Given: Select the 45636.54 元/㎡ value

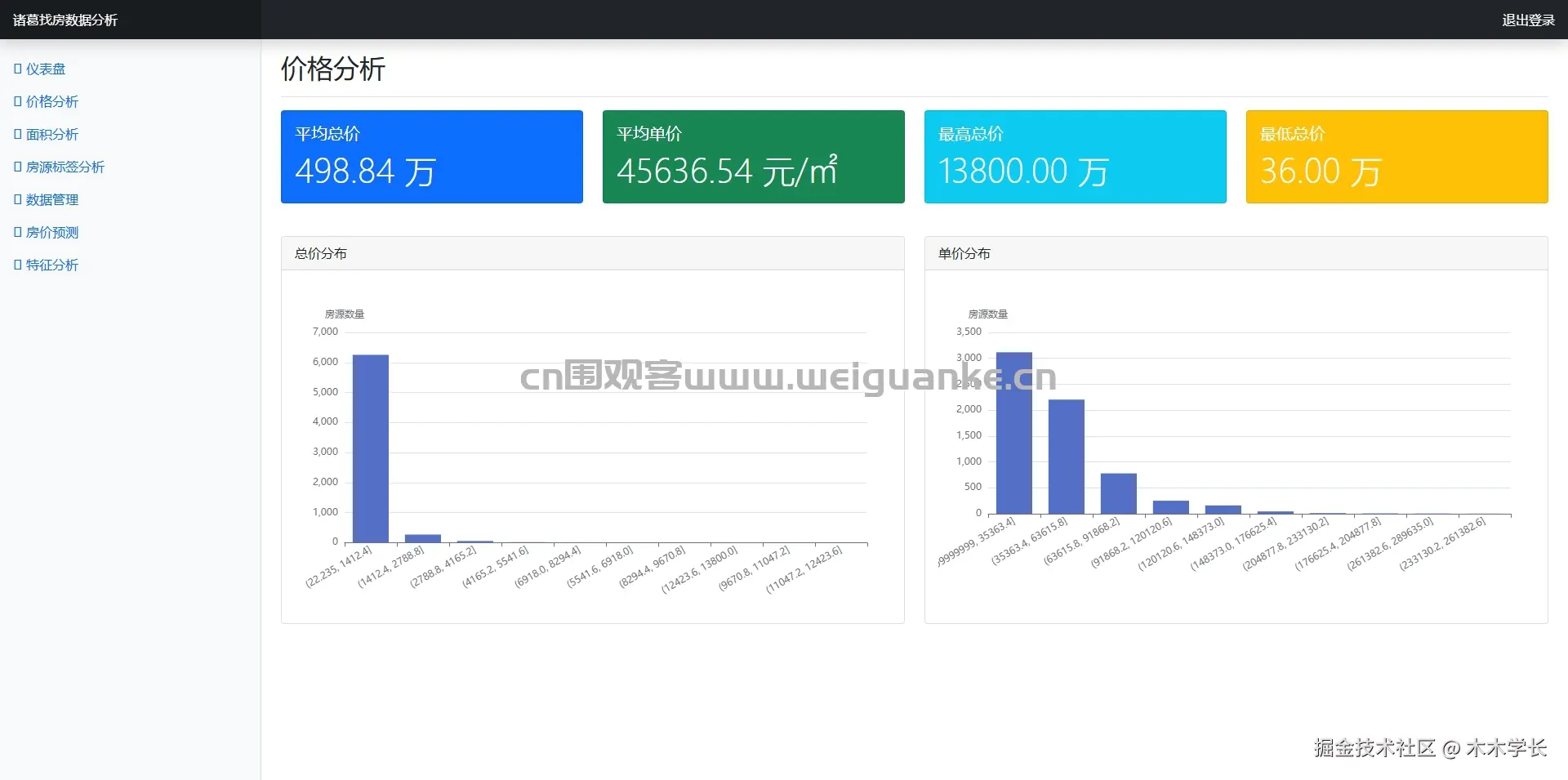Looking at the screenshot, I should click(x=727, y=172).
